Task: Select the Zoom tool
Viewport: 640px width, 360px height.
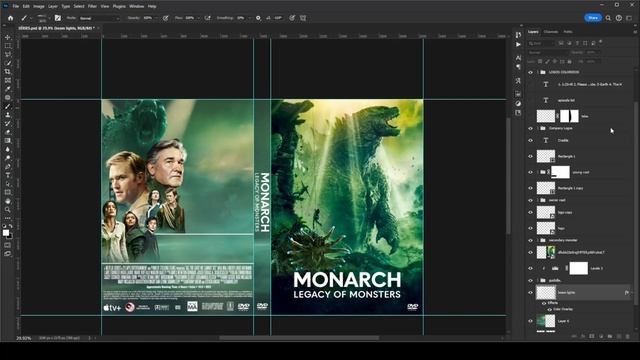Action: [x=8, y=209]
